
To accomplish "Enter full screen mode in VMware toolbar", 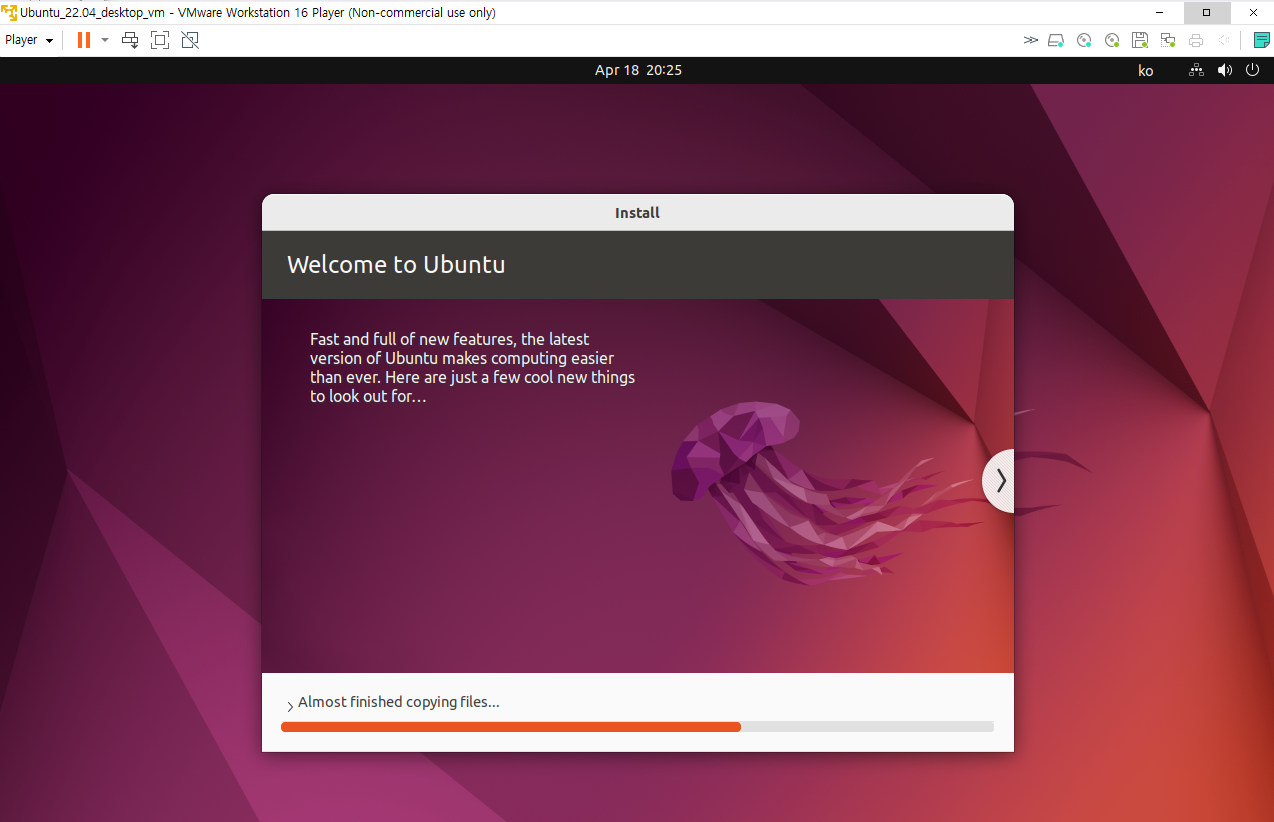I will 160,40.
